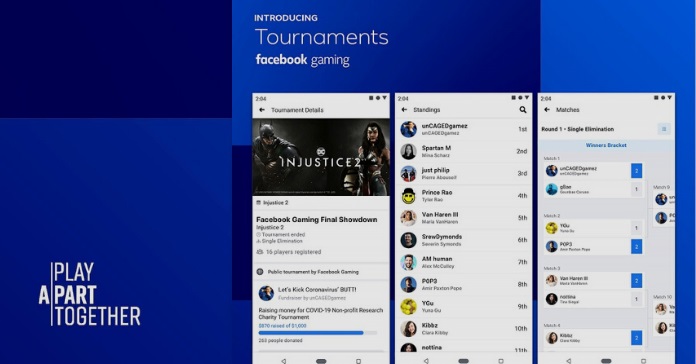Open the Injustice 2 banner image
696x364 pixels.
[321, 157]
